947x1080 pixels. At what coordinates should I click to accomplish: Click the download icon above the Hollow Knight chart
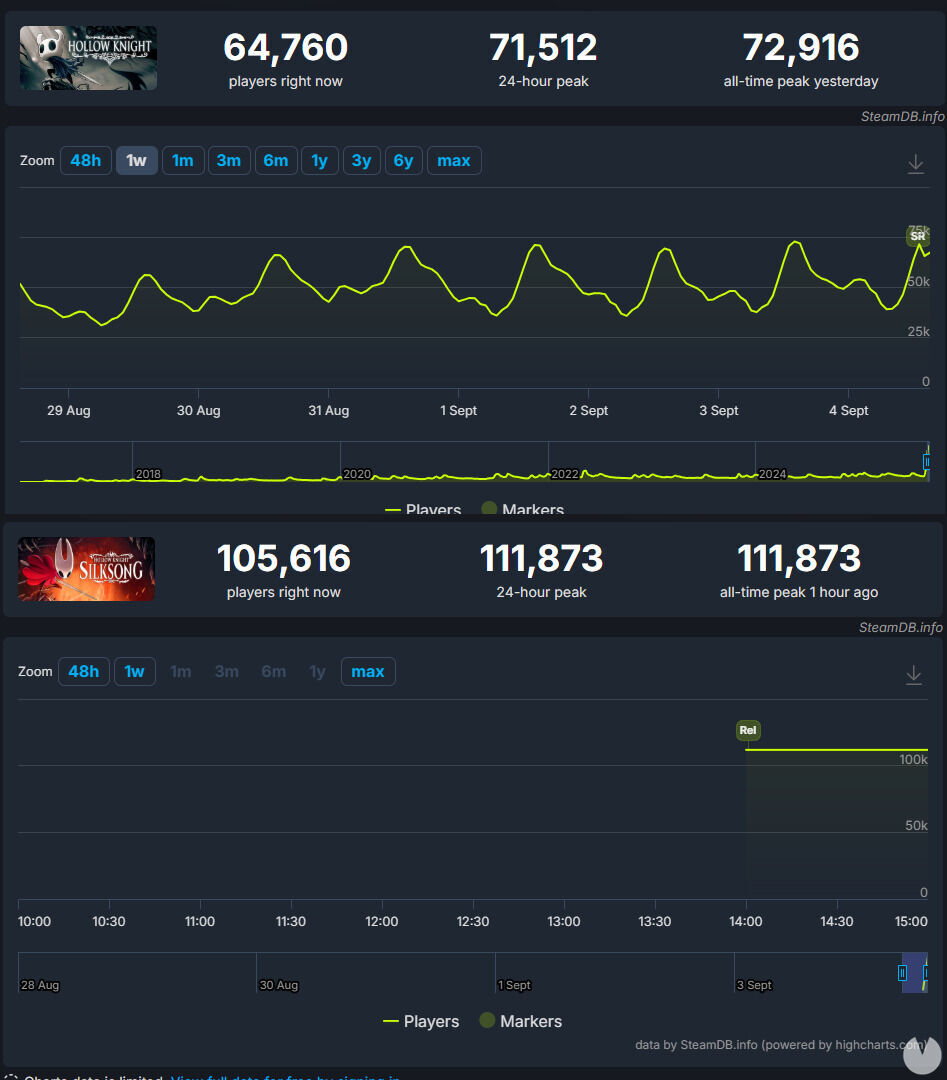pos(915,164)
